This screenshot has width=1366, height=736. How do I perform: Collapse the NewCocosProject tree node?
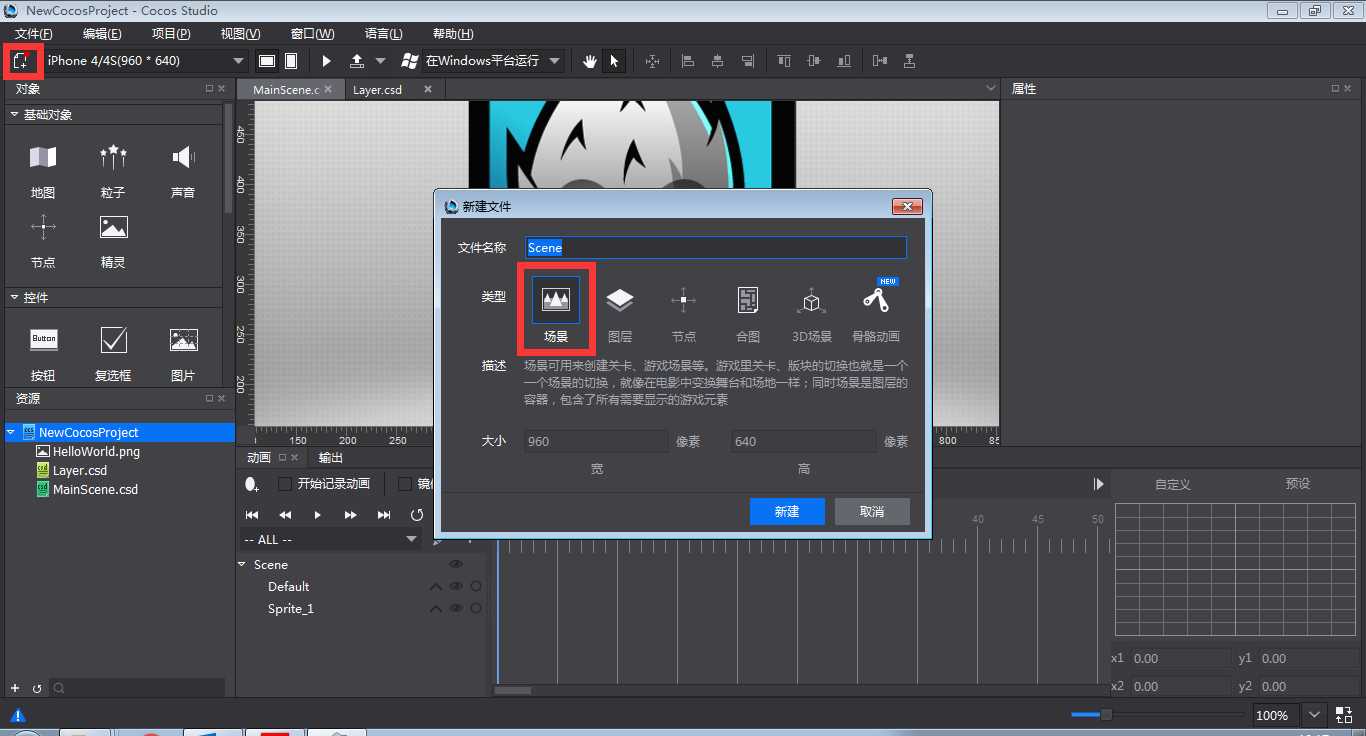click(x=11, y=433)
